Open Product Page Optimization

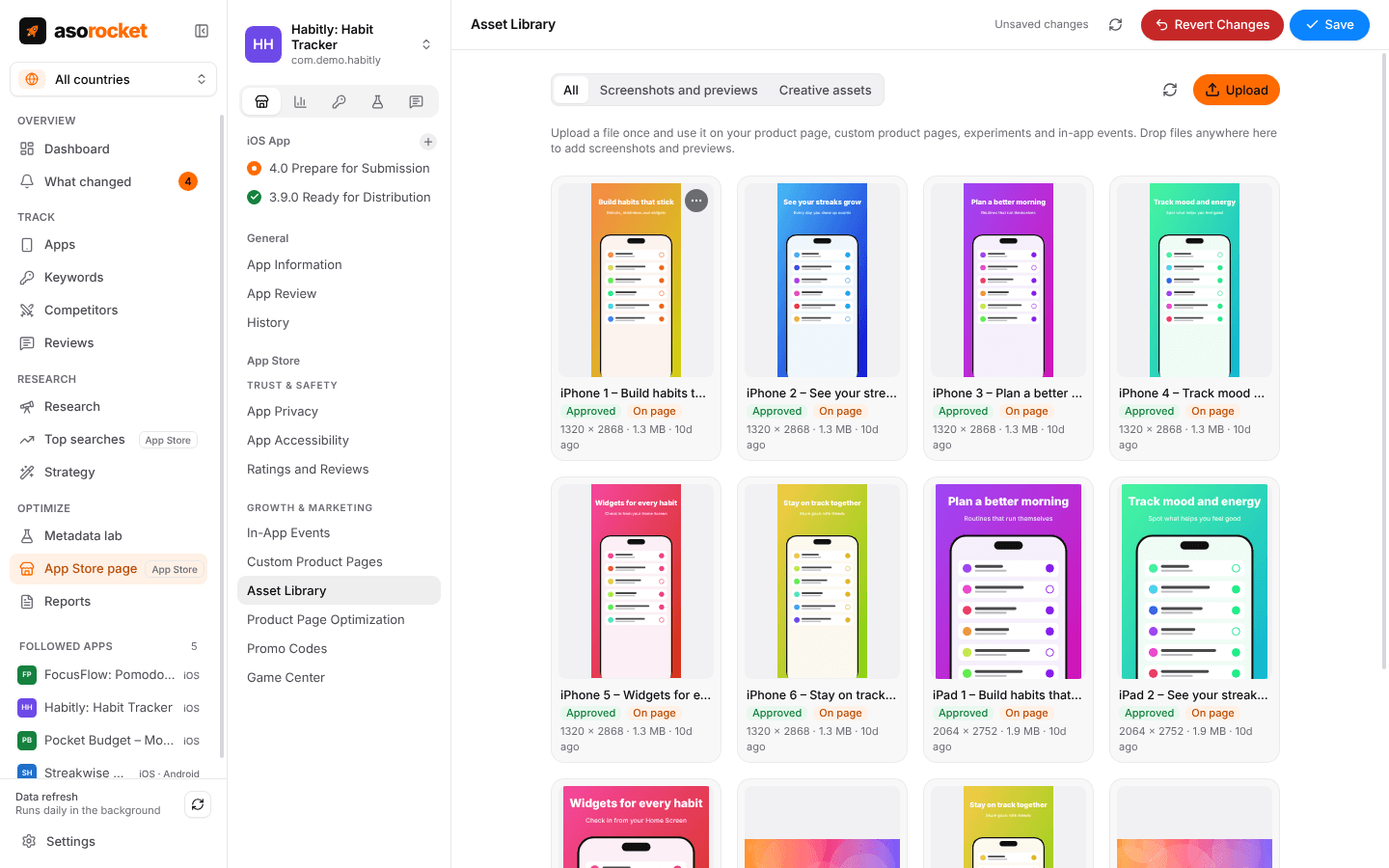click(339, 619)
